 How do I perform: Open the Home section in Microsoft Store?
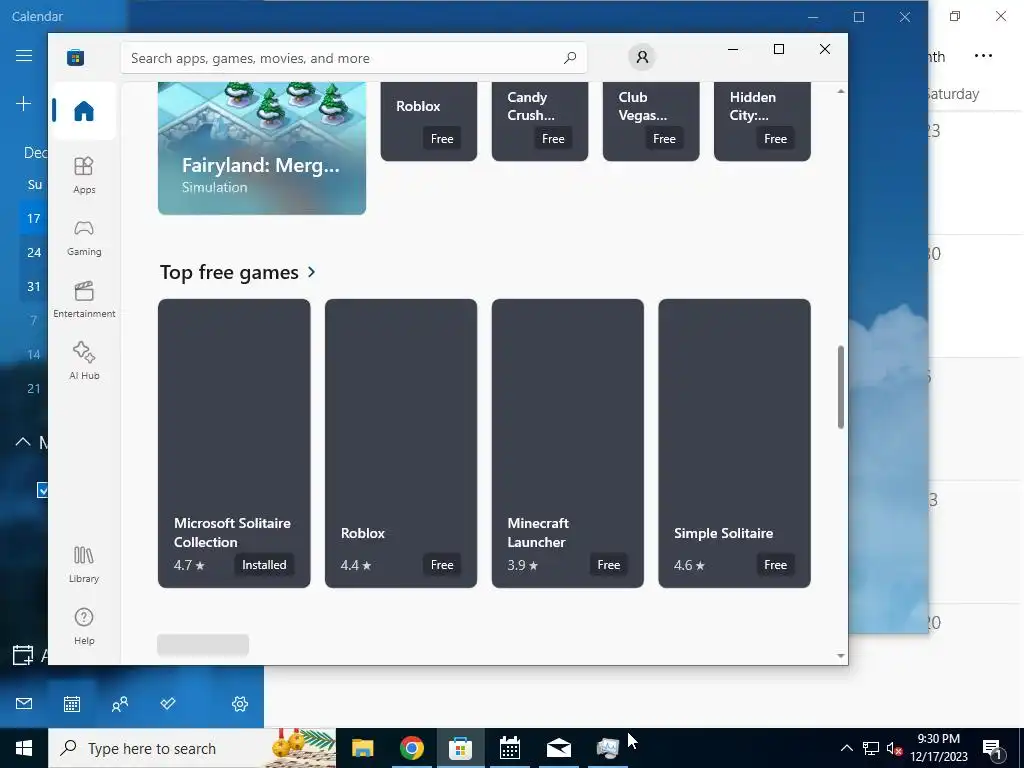[84, 110]
